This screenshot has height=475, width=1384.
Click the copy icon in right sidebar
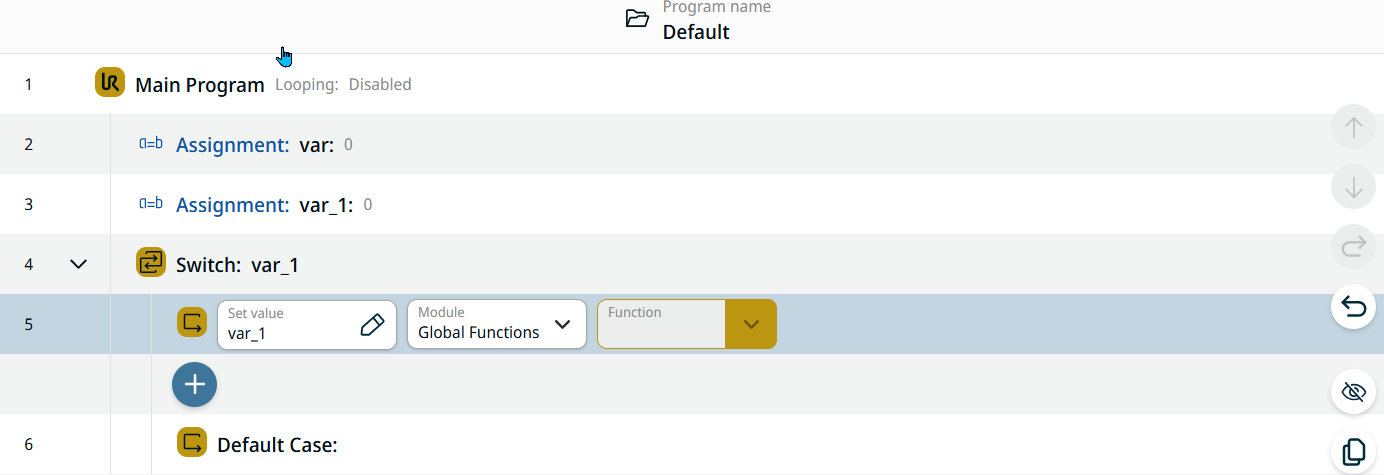tap(1353, 451)
